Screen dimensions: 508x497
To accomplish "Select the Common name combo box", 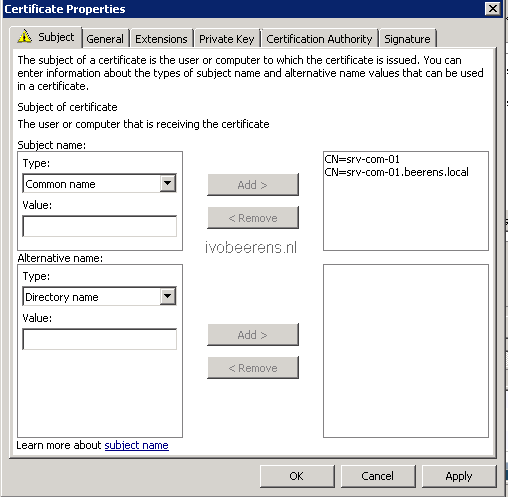I will coord(99,183).
